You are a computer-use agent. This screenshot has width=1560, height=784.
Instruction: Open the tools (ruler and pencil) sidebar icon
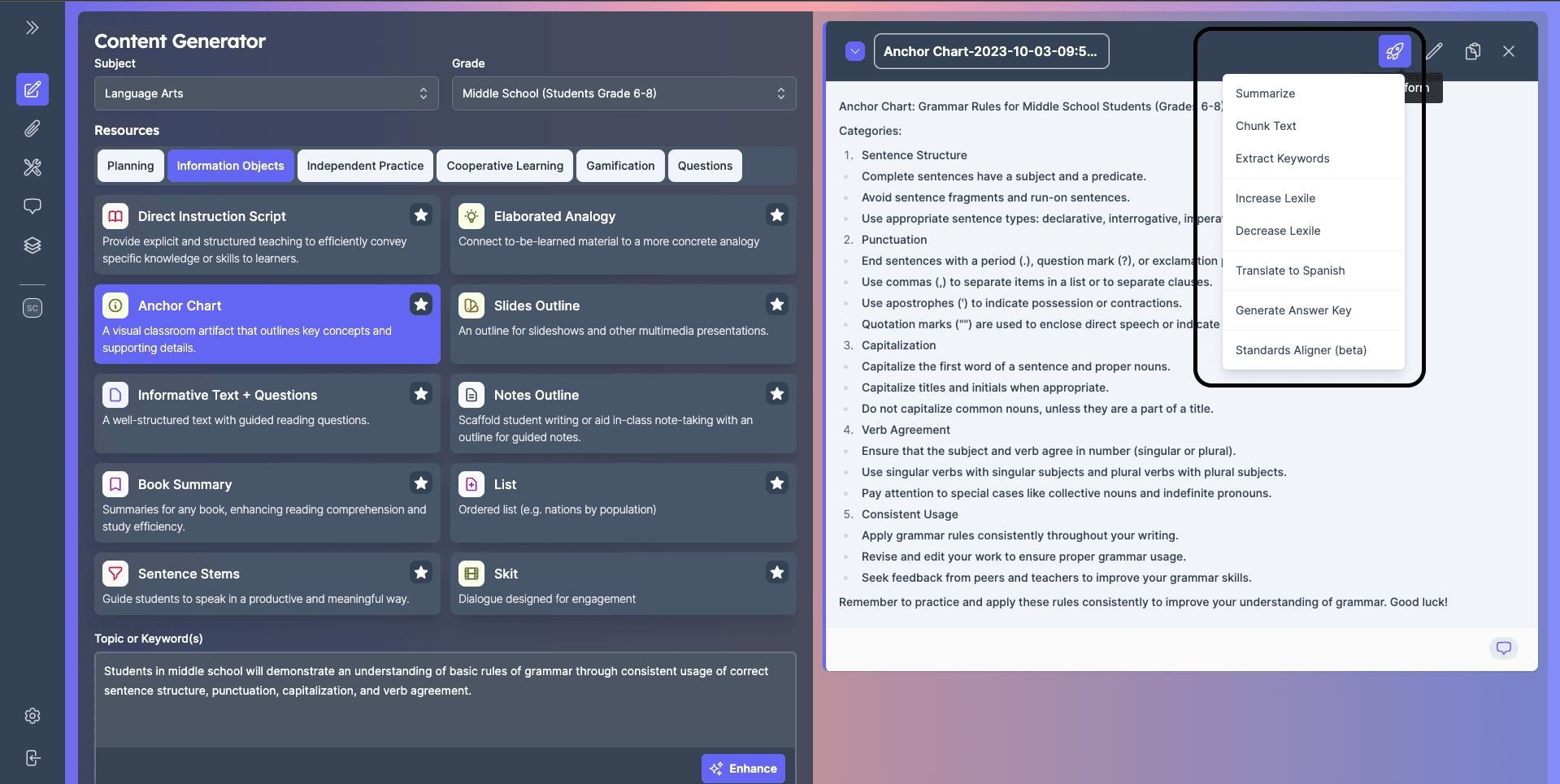pyautogui.click(x=33, y=167)
